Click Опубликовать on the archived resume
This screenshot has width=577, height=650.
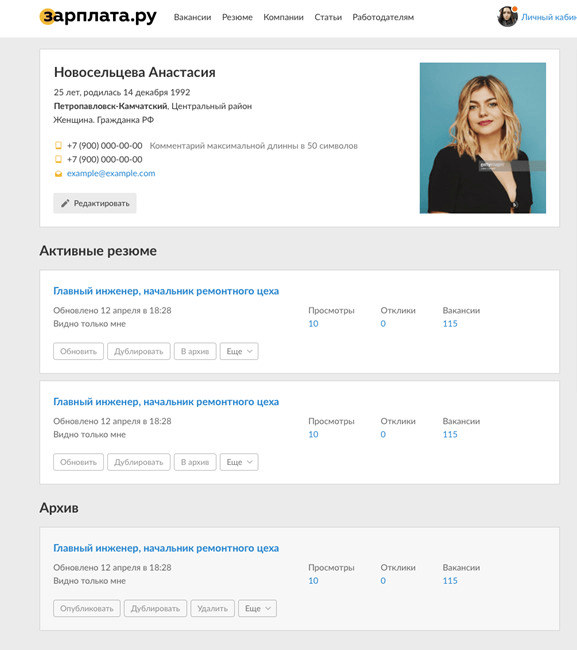tap(87, 608)
